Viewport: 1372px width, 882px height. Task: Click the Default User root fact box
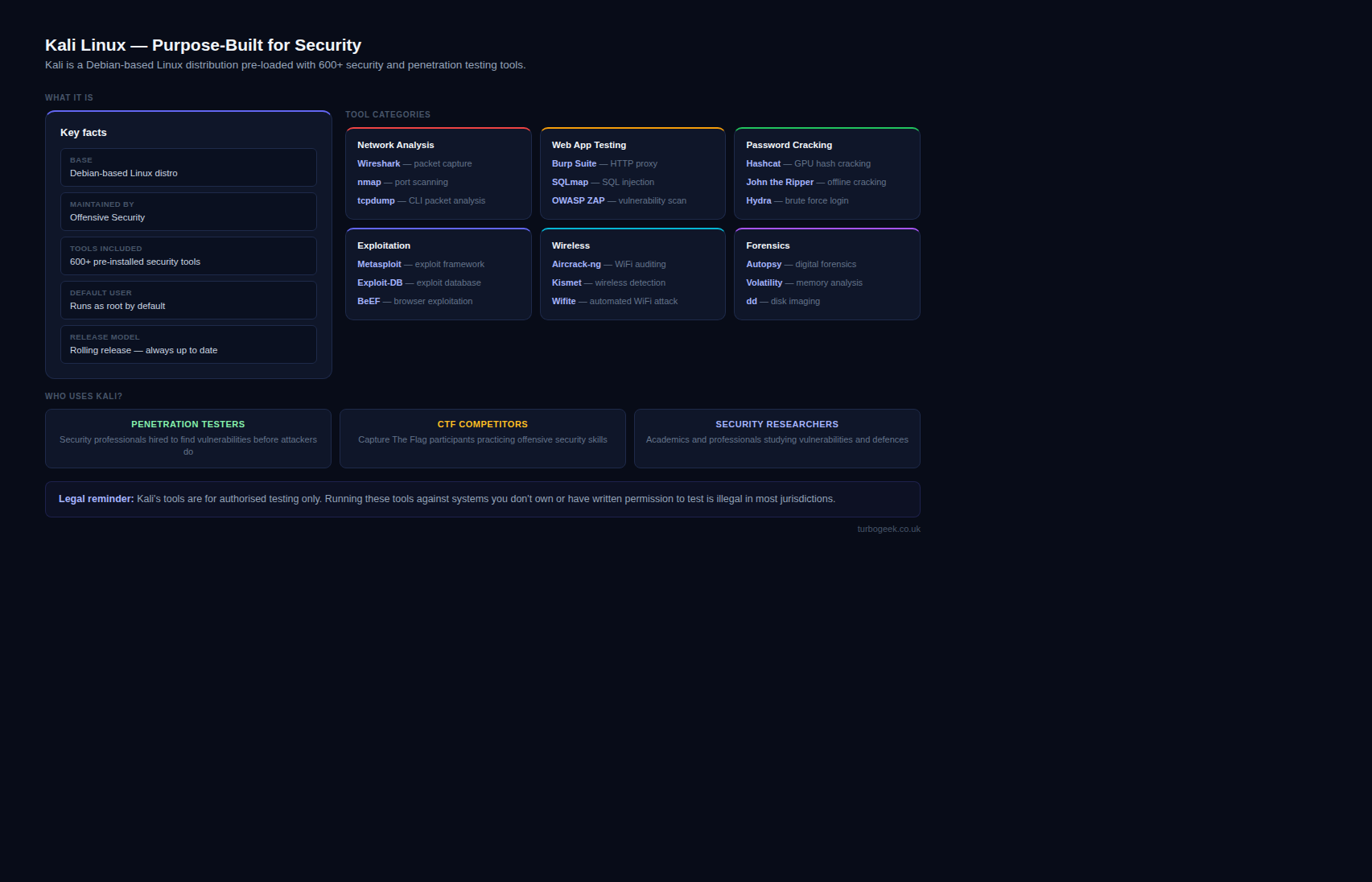click(x=188, y=300)
